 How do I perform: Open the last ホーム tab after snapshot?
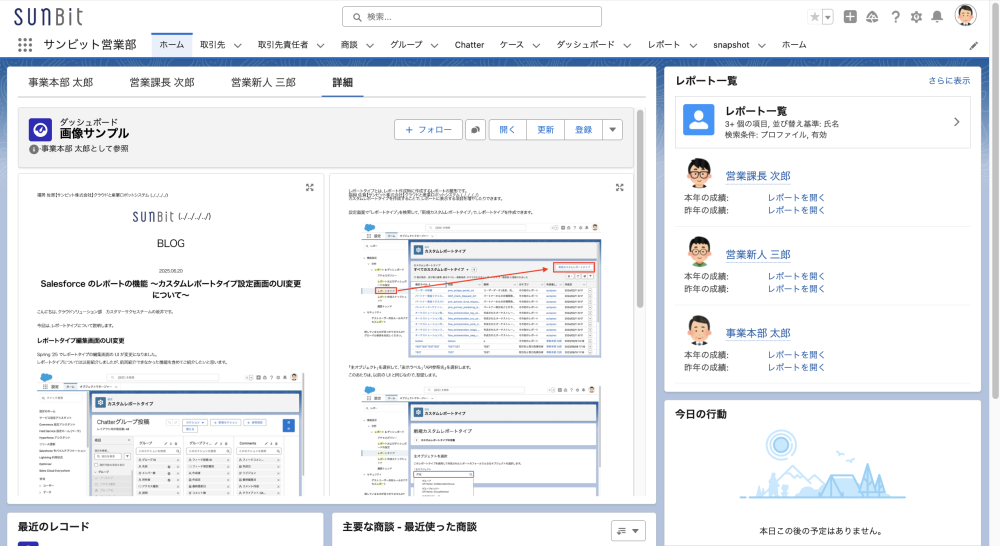[794, 45]
